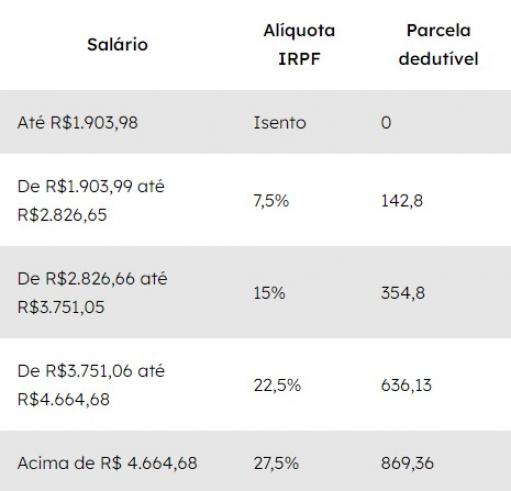Click the Alíquota IRPF column header
This screenshot has width=511, height=491.
pyautogui.click(x=299, y=45)
